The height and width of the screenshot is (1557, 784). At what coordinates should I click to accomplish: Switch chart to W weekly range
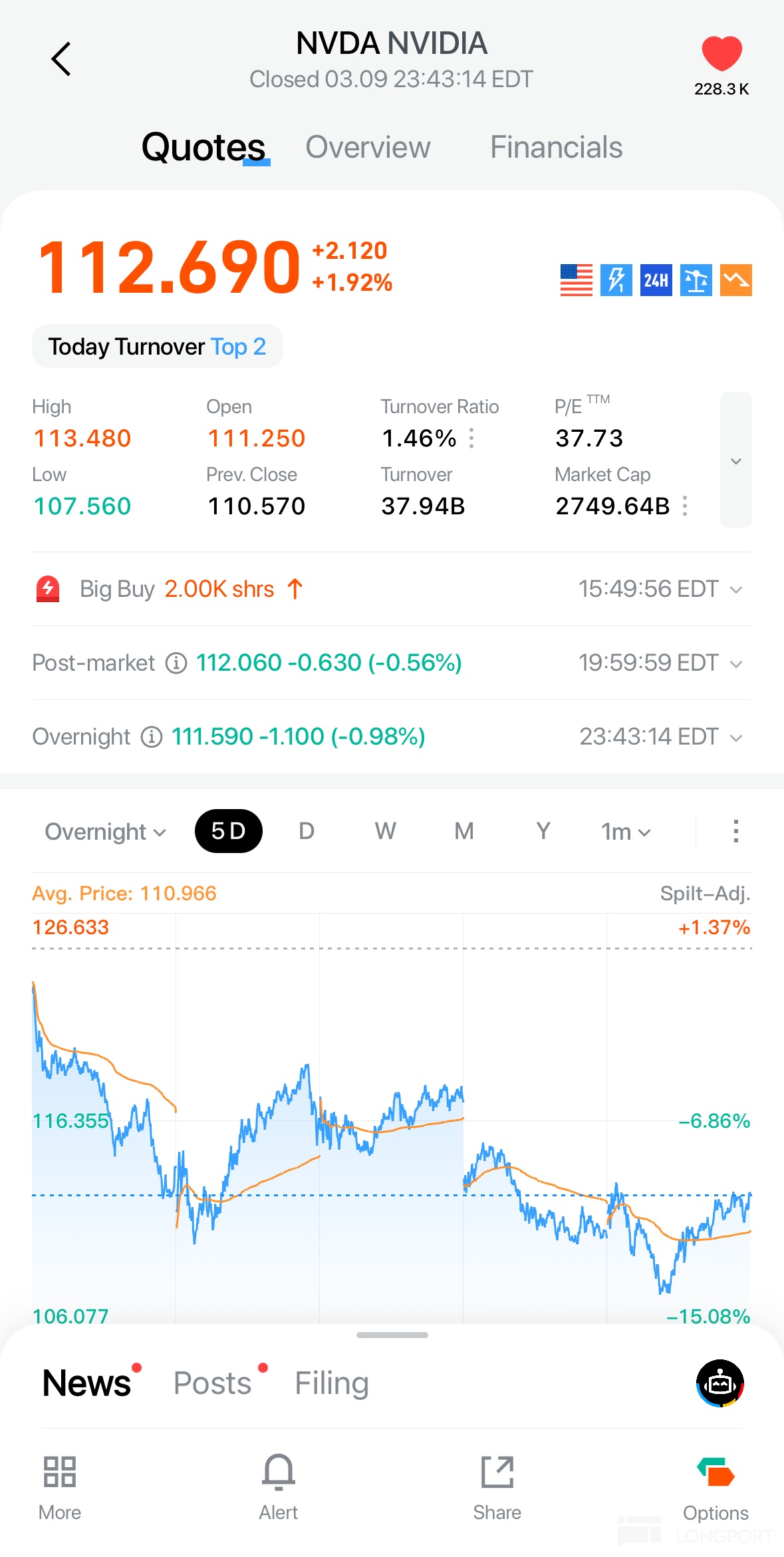click(385, 831)
